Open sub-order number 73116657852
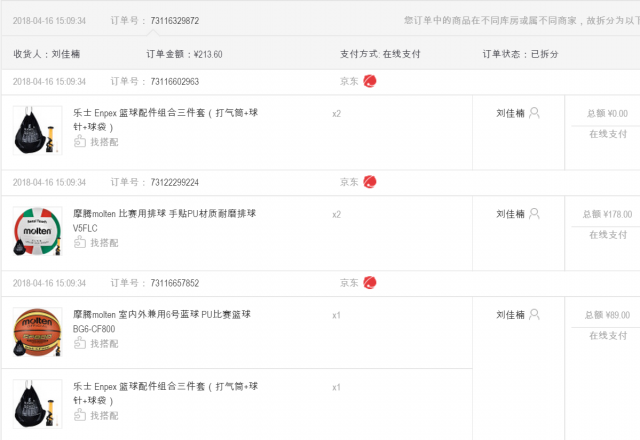Image resolution: width=640 pixels, height=440 pixels. pyautogui.click(x=175, y=283)
